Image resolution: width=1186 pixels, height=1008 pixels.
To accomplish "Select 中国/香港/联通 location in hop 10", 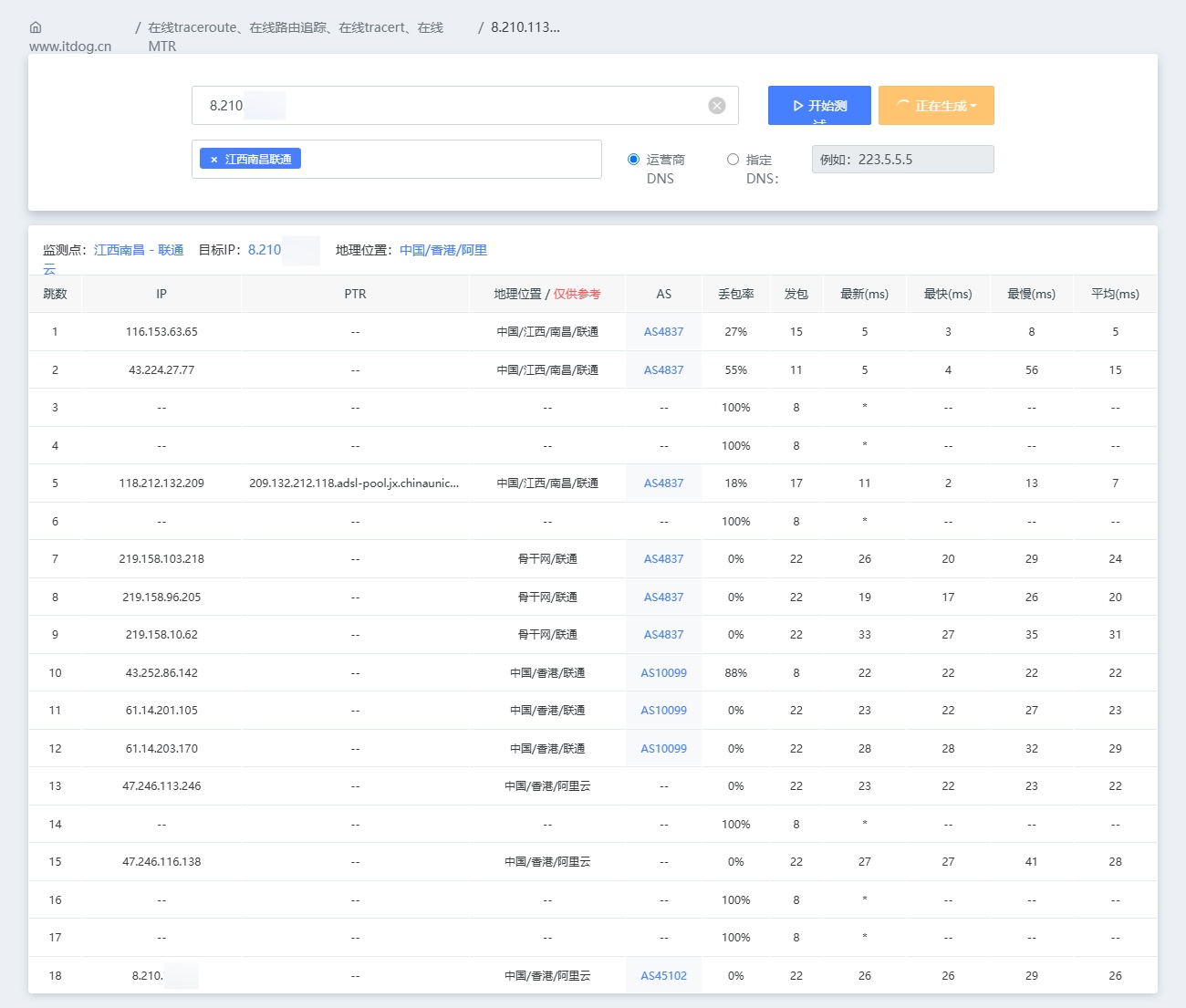I will (x=547, y=673).
